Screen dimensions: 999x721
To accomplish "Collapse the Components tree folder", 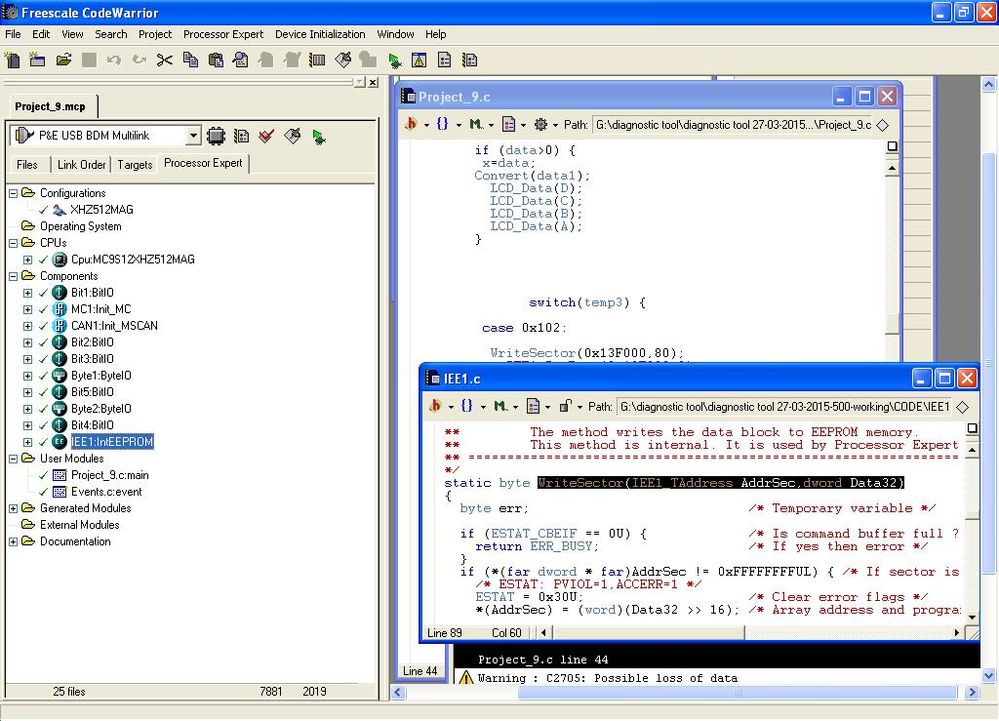I will 13,276.
